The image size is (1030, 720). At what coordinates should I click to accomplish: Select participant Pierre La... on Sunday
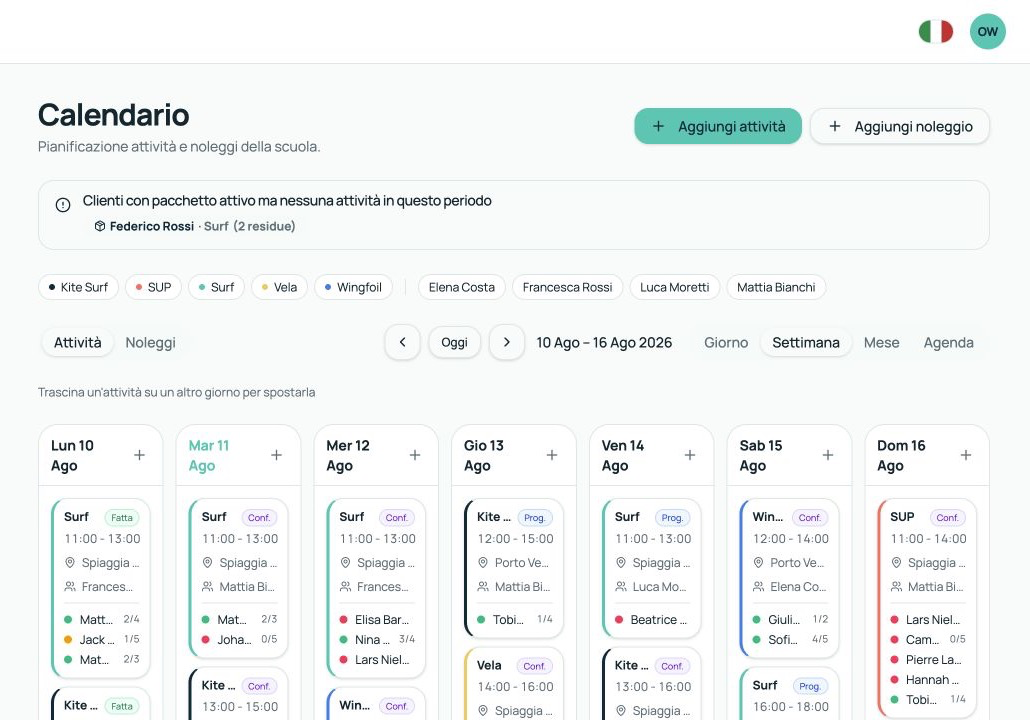(x=928, y=660)
